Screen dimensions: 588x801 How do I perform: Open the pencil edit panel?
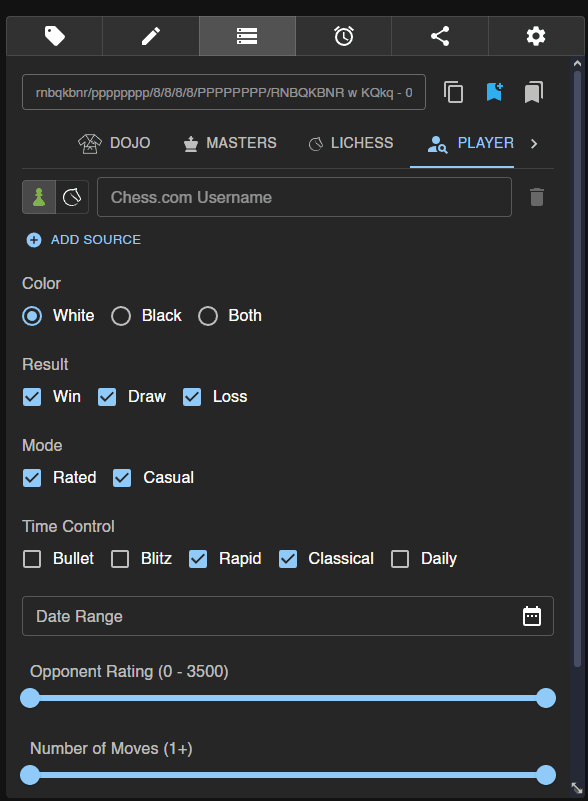(151, 36)
